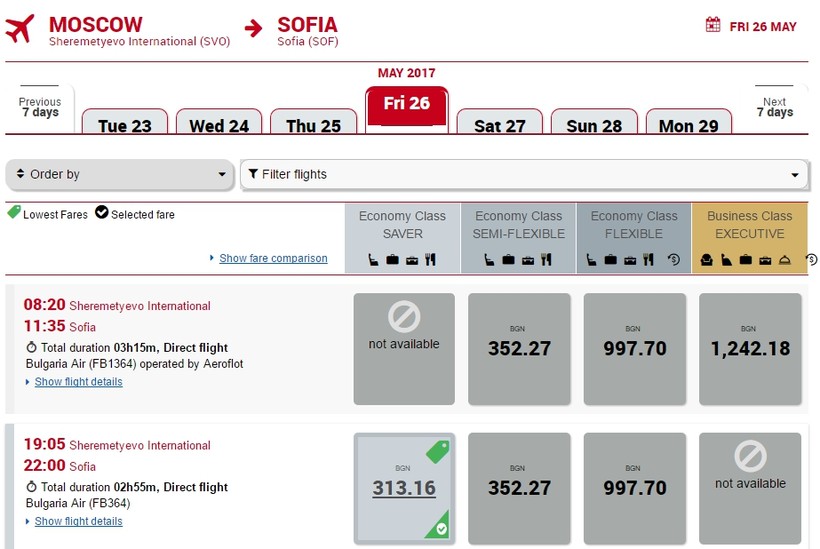Go to the Next 7 days
Image resolution: width=820 pixels, height=549 pixels.
(x=774, y=107)
